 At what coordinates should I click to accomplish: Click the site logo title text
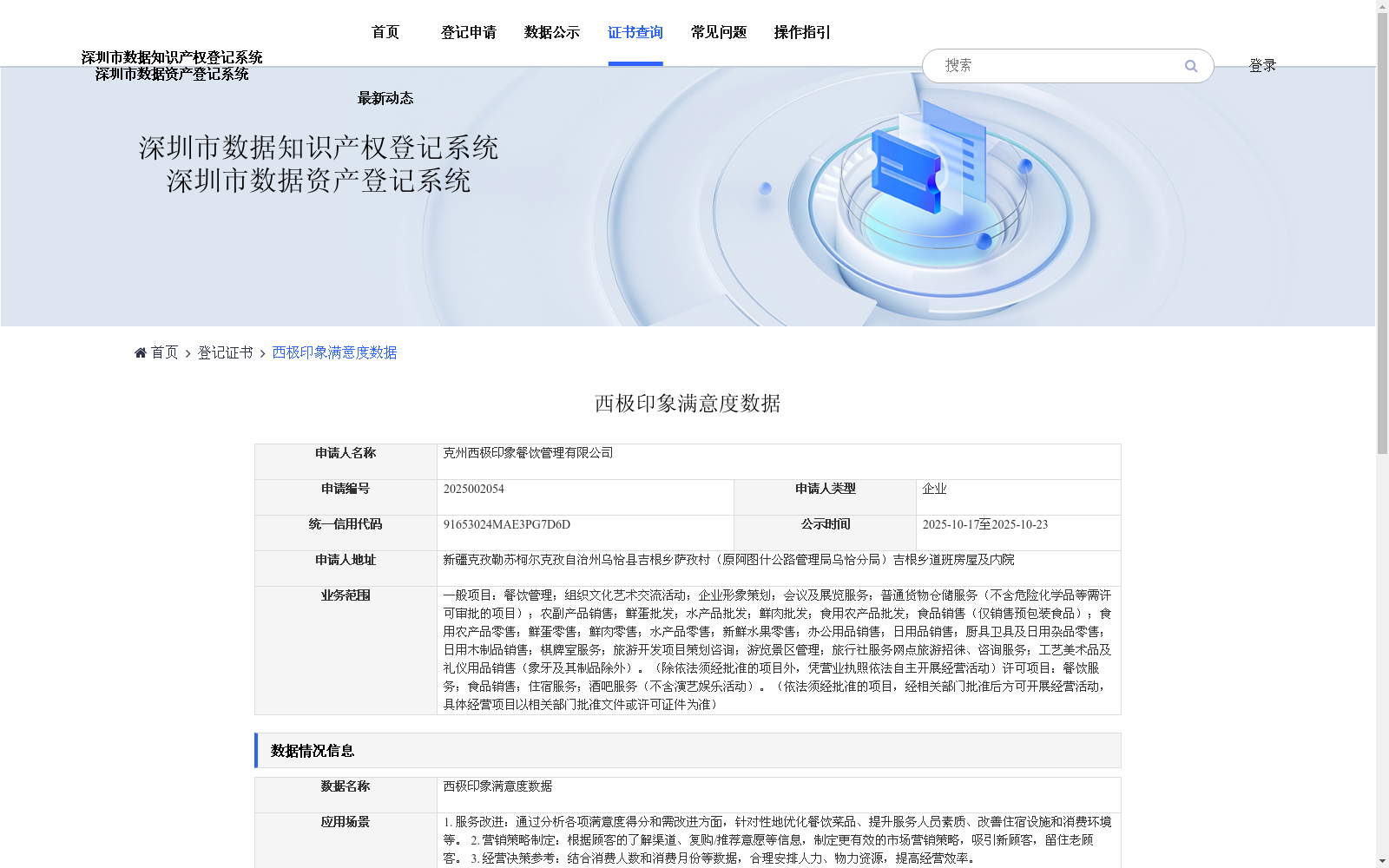(x=172, y=66)
